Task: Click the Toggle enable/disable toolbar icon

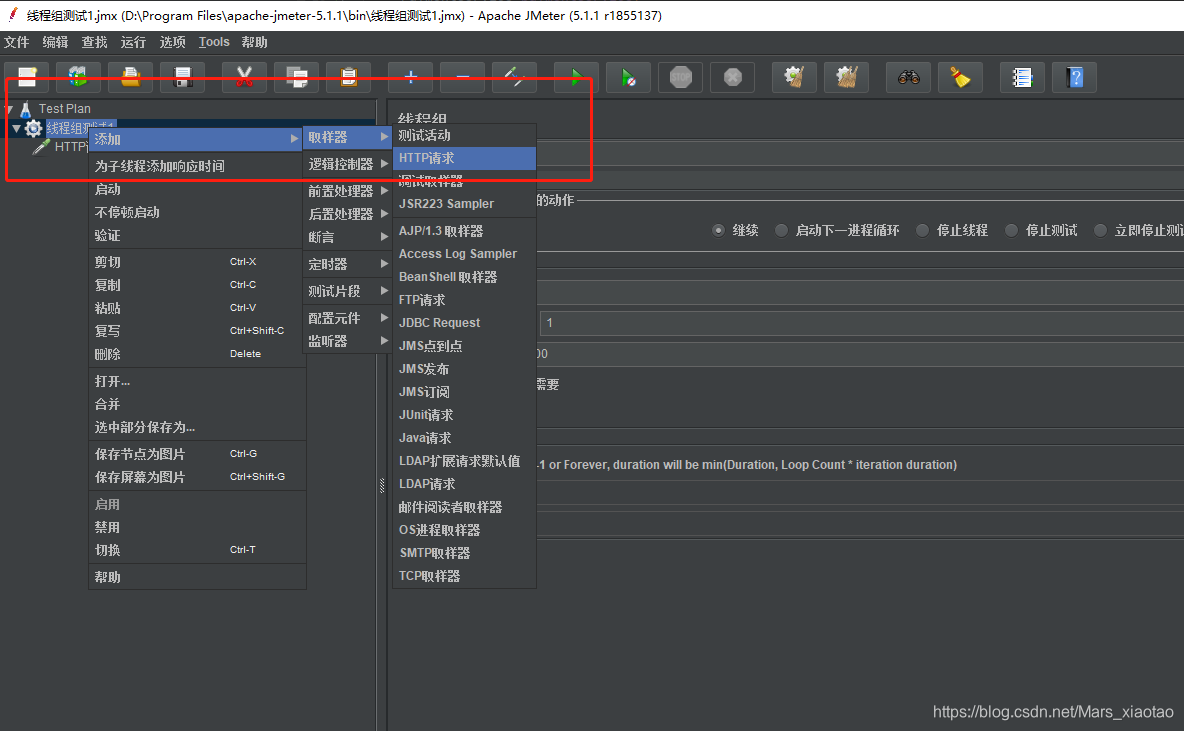Action: pos(514,77)
